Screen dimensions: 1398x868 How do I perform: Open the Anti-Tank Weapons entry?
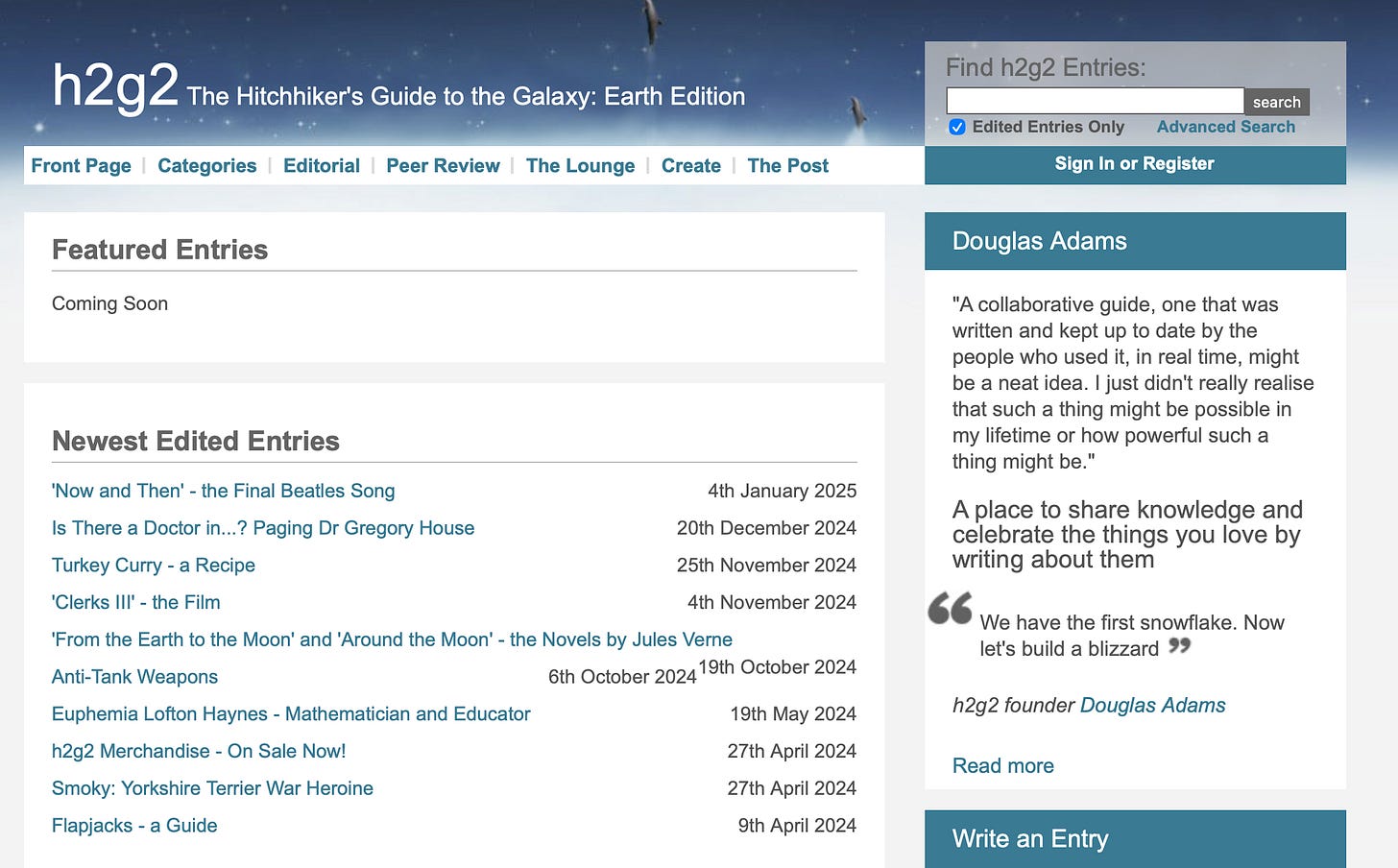pos(134,677)
